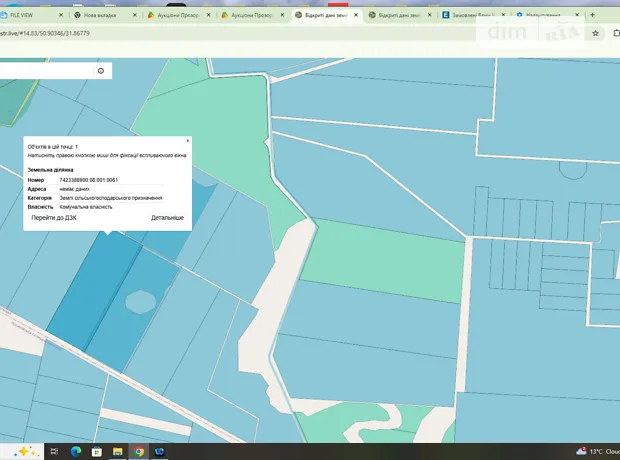
Task: Click the small green circle marker on map
Action: 139,299
